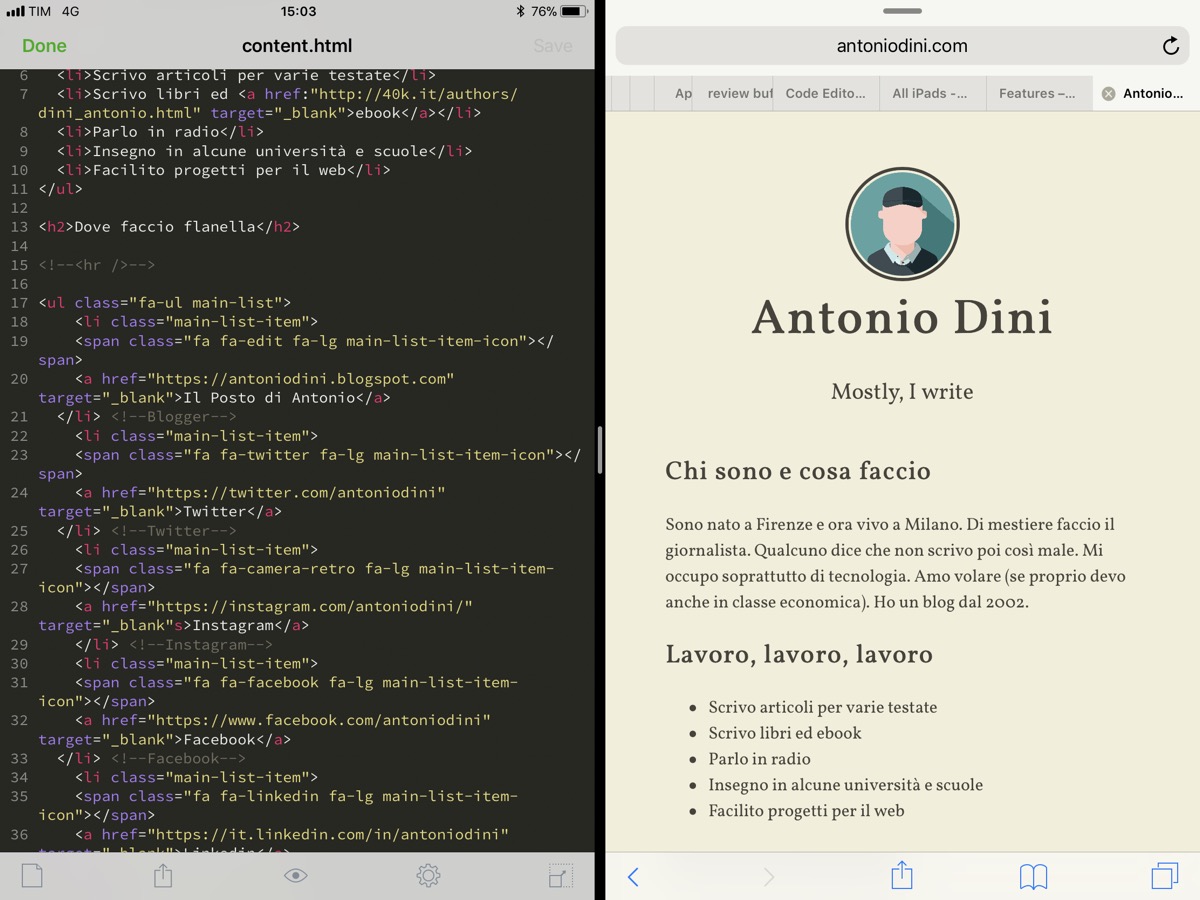
Task: Tap 'Facilito progetti per il web' on webpage
Action: point(806,811)
